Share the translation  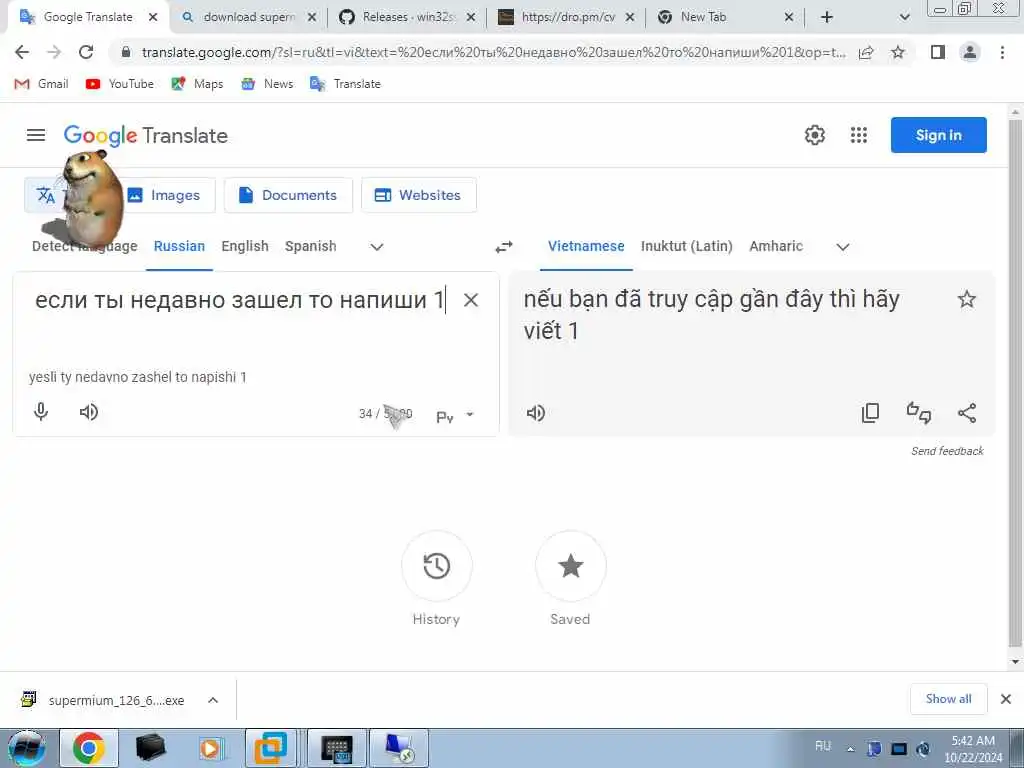(x=967, y=413)
